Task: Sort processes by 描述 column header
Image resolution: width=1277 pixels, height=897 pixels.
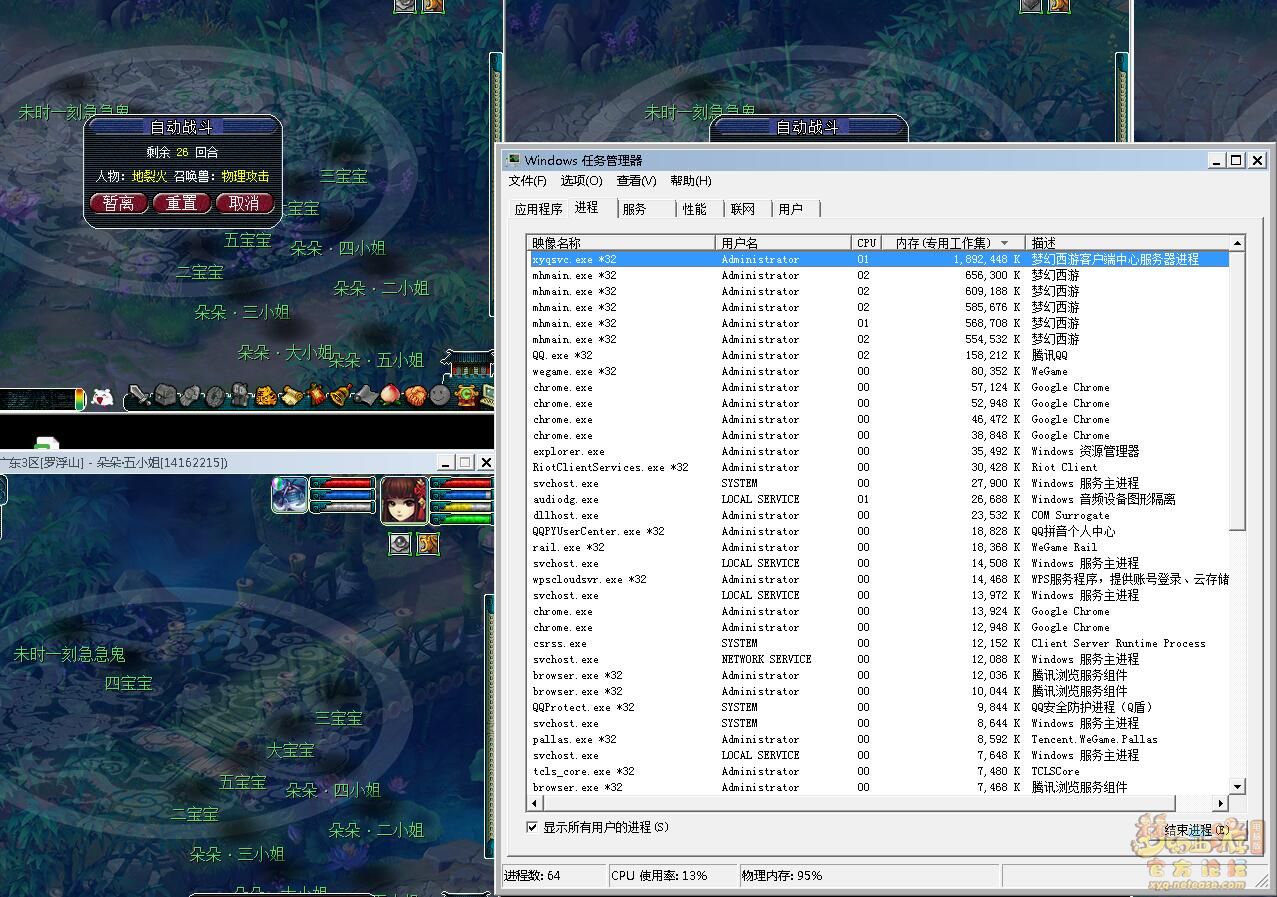Action: (x=1127, y=243)
